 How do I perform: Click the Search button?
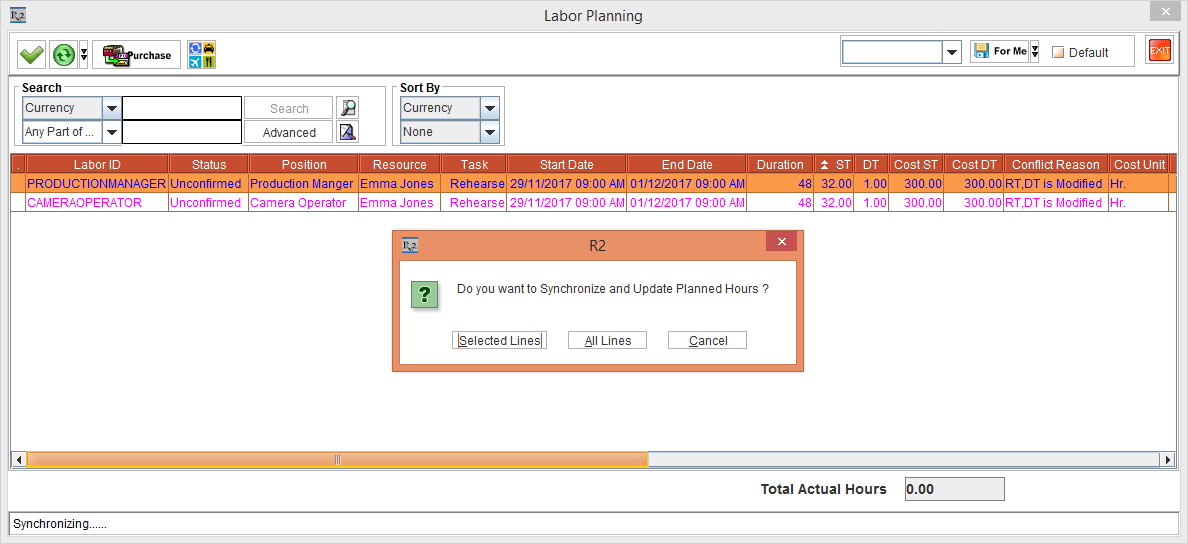tap(289, 108)
